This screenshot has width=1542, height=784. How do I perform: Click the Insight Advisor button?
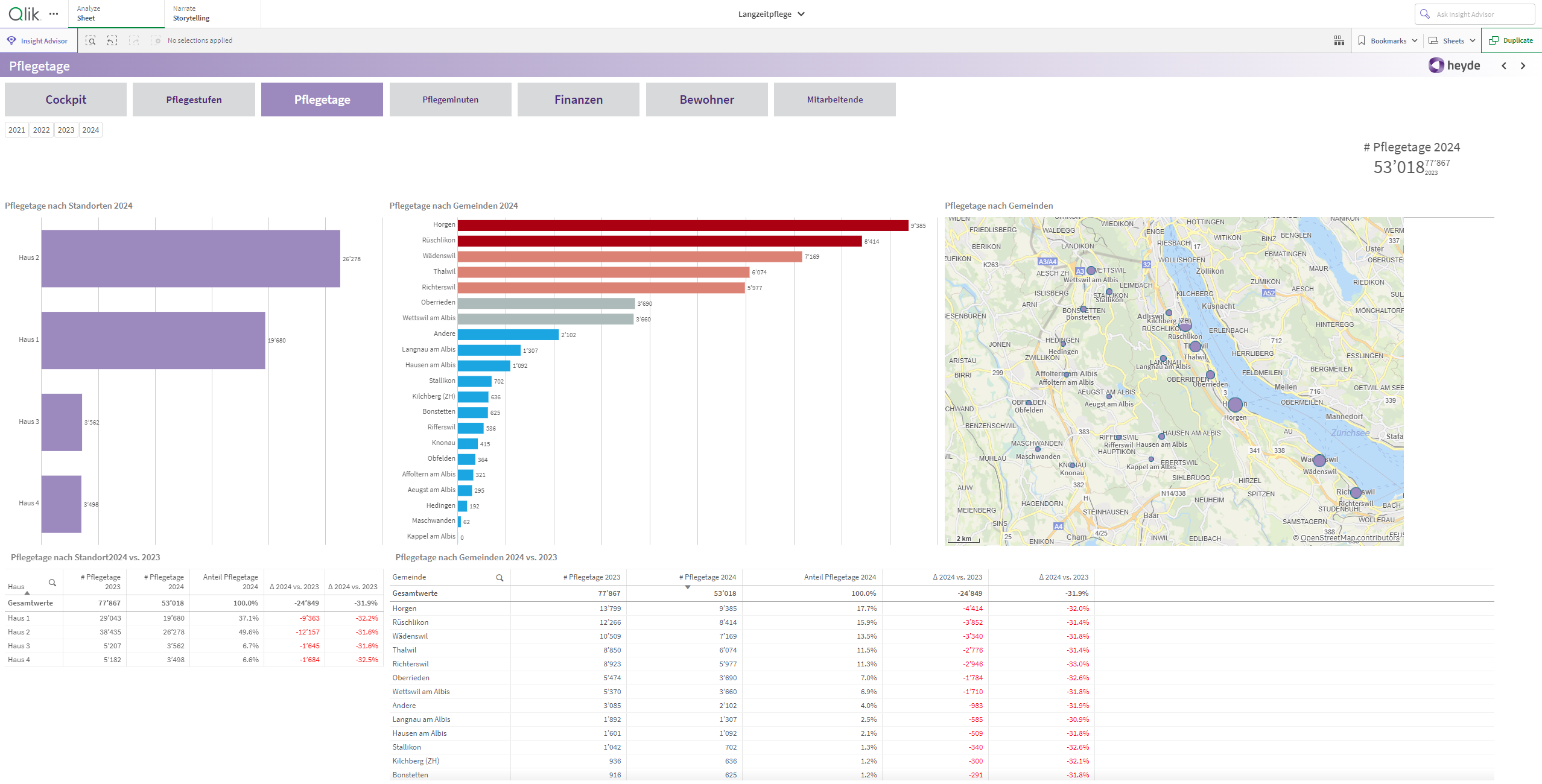(37, 40)
